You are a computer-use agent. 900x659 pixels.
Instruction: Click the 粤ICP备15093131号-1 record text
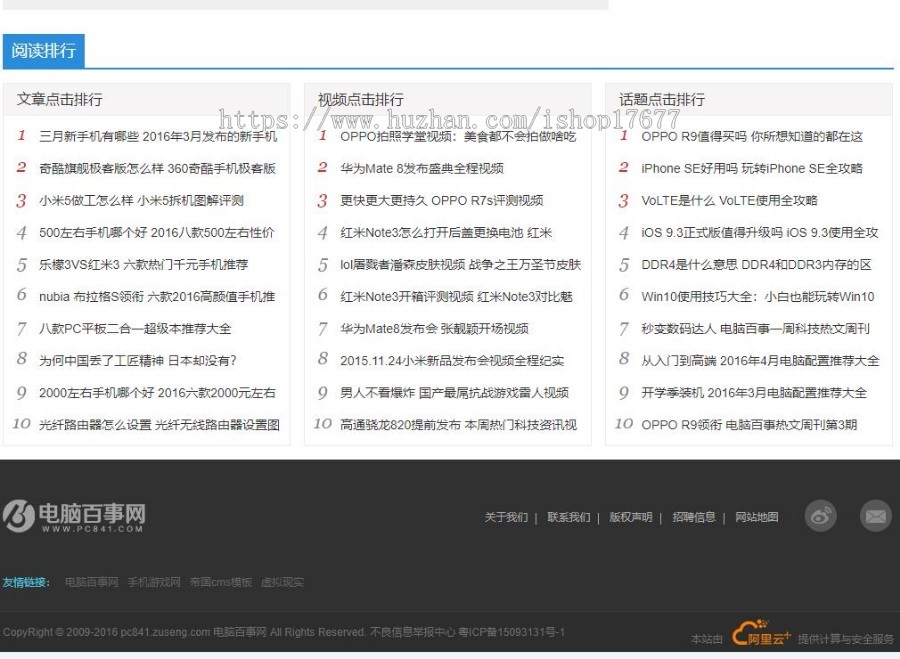point(512,633)
